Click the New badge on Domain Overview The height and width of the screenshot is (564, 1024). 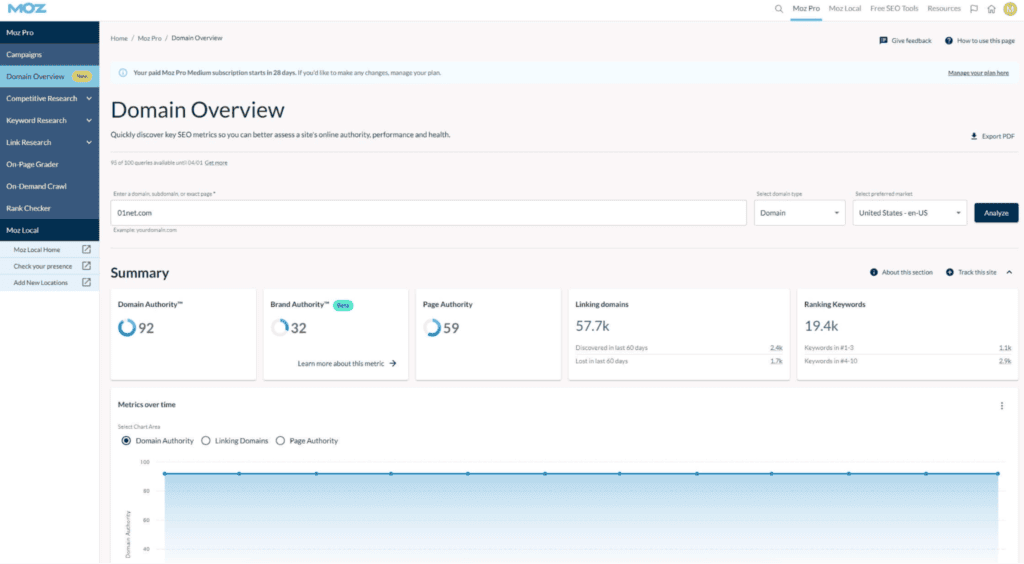click(82, 76)
